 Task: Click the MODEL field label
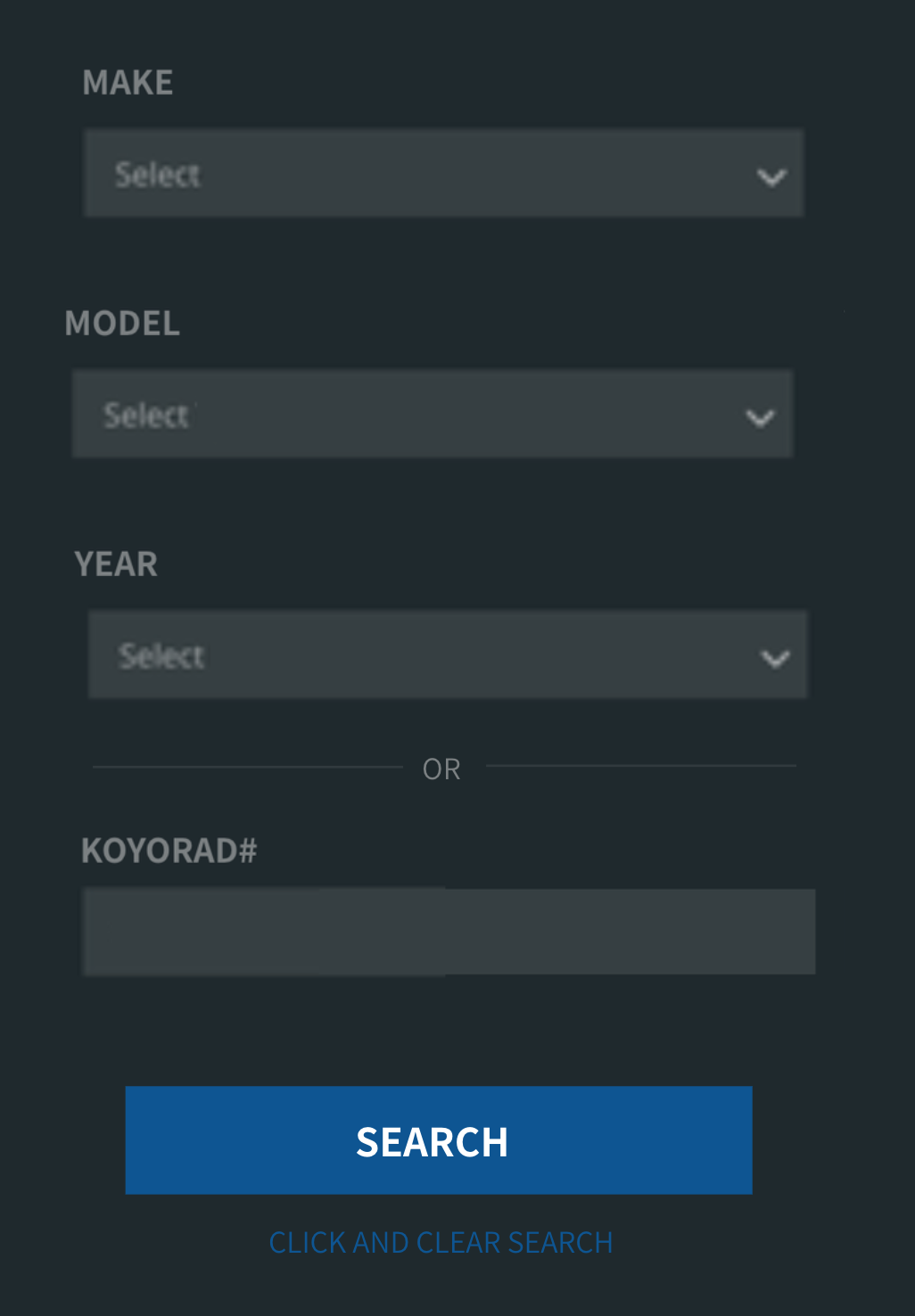pyautogui.click(x=122, y=324)
